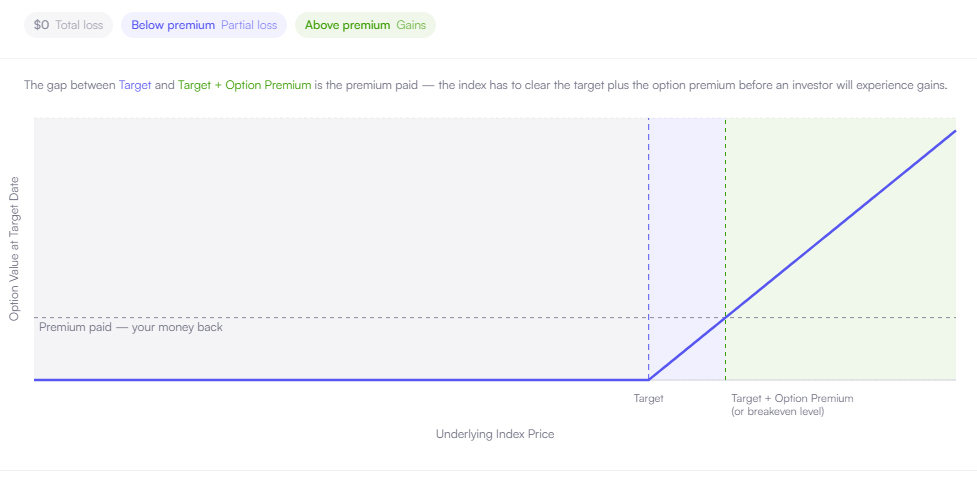This screenshot has height=486, width=977.
Task: Click the flat payoff line segment at zero
Action: pyautogui.click(x=341, y=379)
